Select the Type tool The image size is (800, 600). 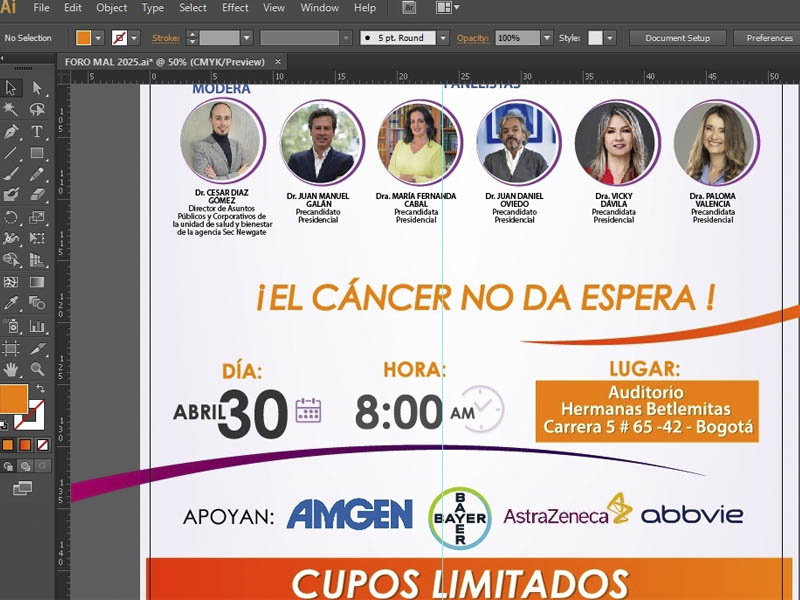pyautogui.click(x=37, y=131)
